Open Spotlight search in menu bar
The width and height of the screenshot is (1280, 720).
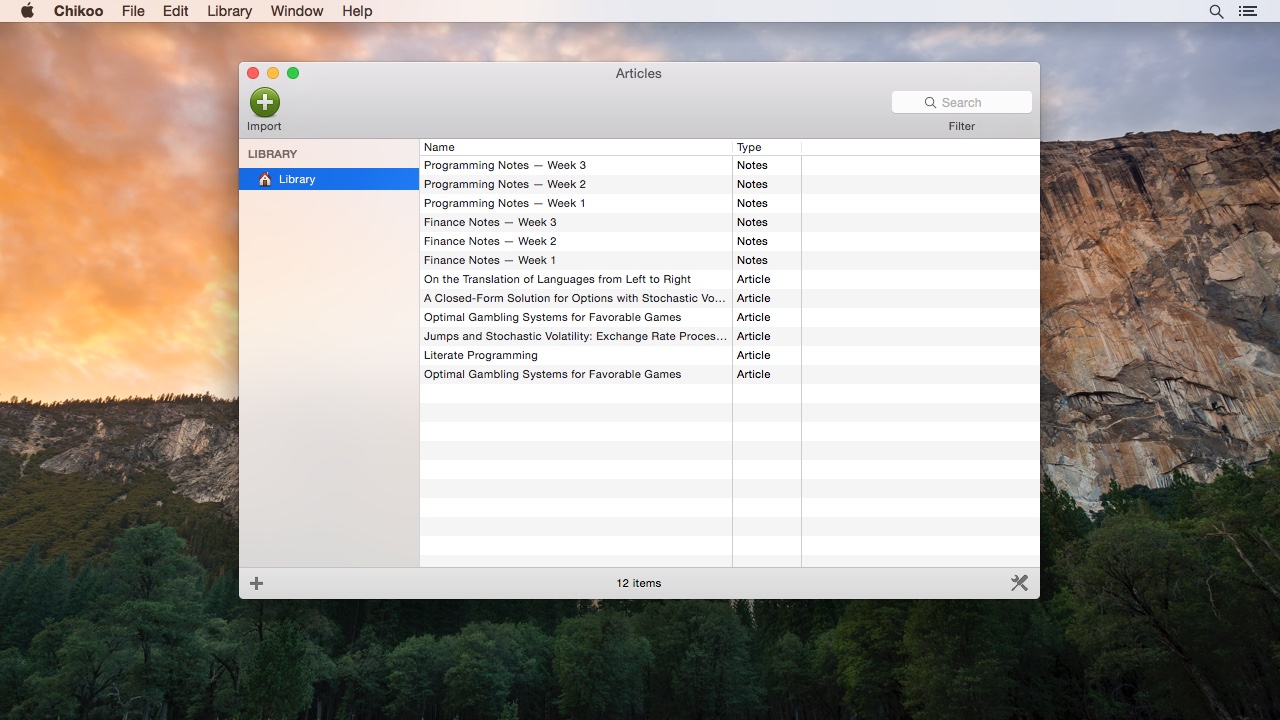pyautogui.click(x=1216, y=11)
